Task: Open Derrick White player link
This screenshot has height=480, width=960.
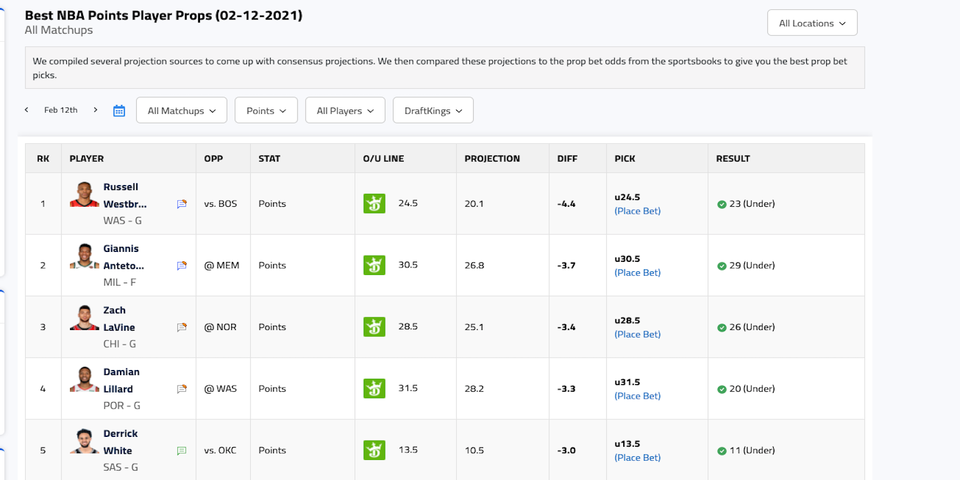Action: click(x=121, y=442)
